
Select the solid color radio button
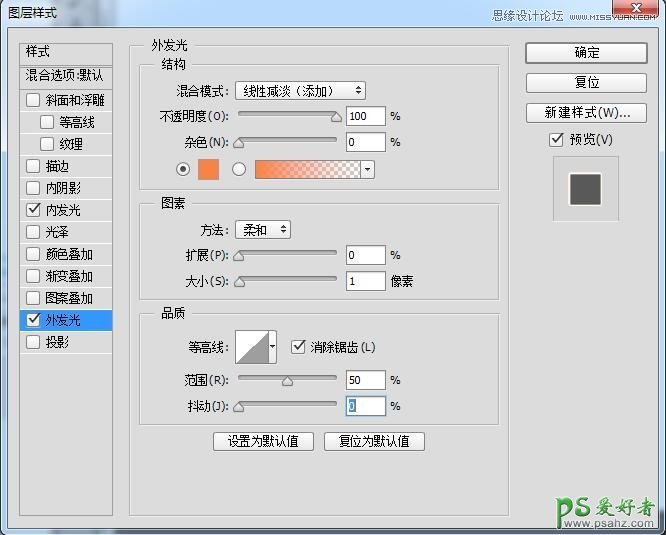pyautogui.click(x=182, y=169)
